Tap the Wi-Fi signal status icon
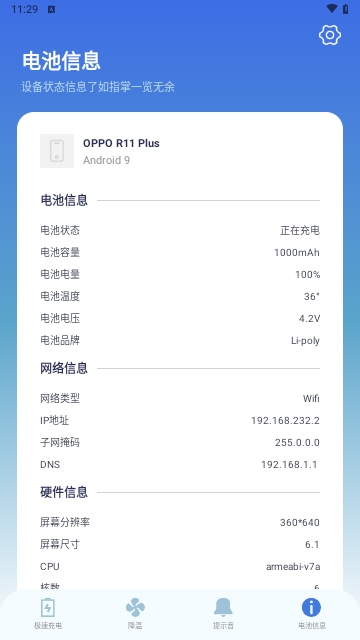 click(x=332, y=9)
